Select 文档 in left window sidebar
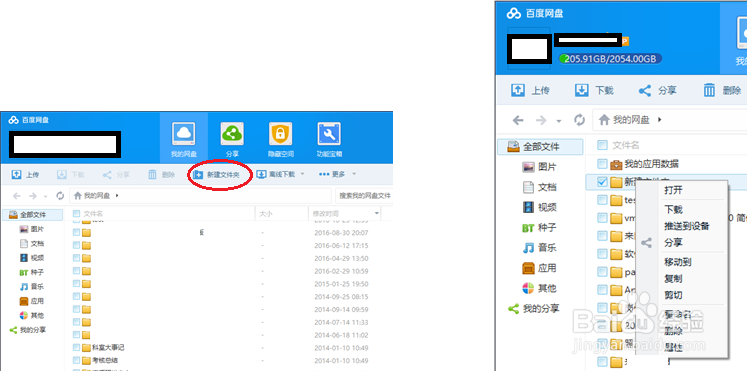Image resolution: width=747 pixels, height=371 pixels. pyautogui.click(x=32, y=243)
